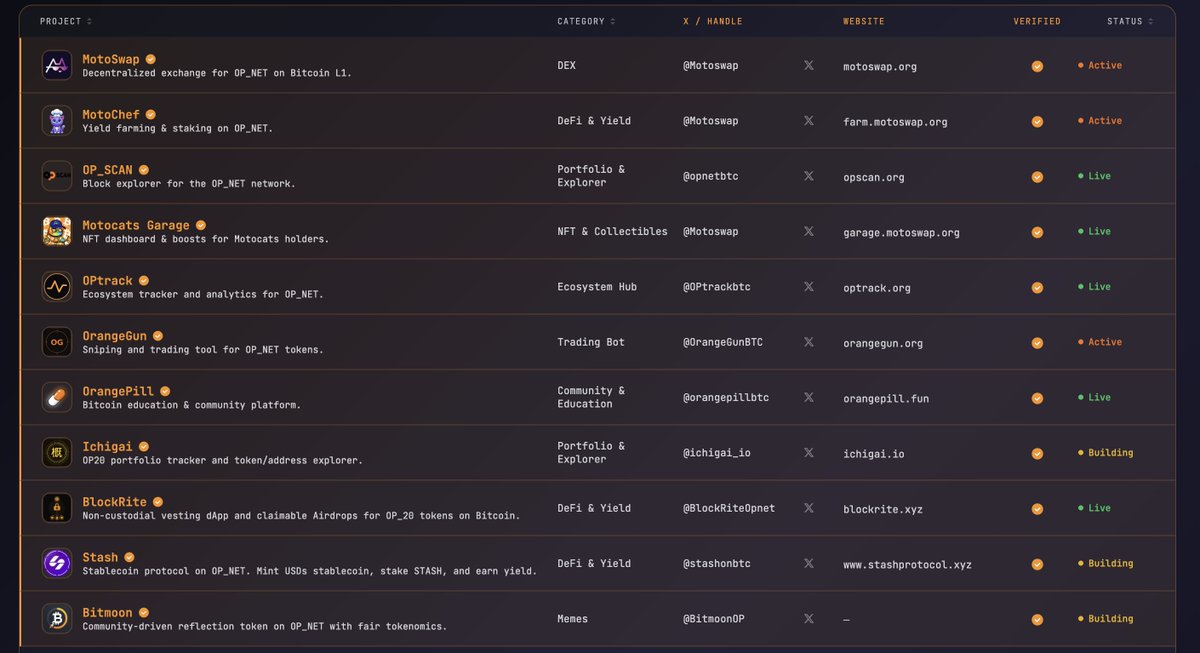Click the @OrangeGunBTC handle
This screenshot has width=1200, height=653.
(723, 342)
